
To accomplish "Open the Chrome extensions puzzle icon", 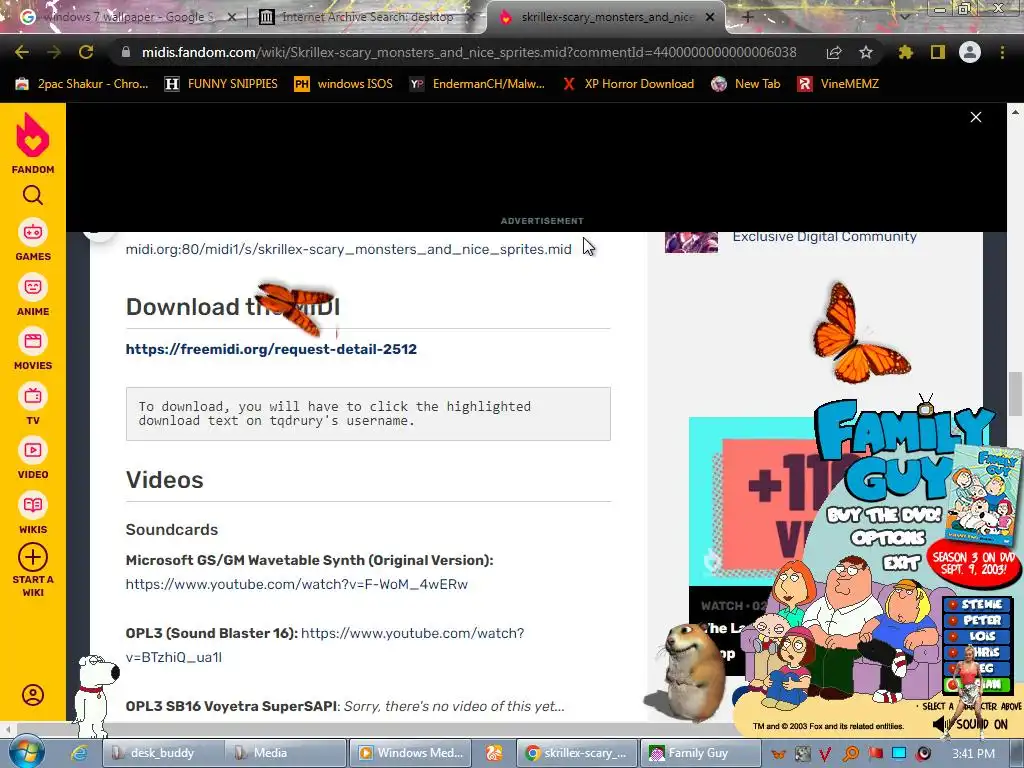I will tap(906, 52).
